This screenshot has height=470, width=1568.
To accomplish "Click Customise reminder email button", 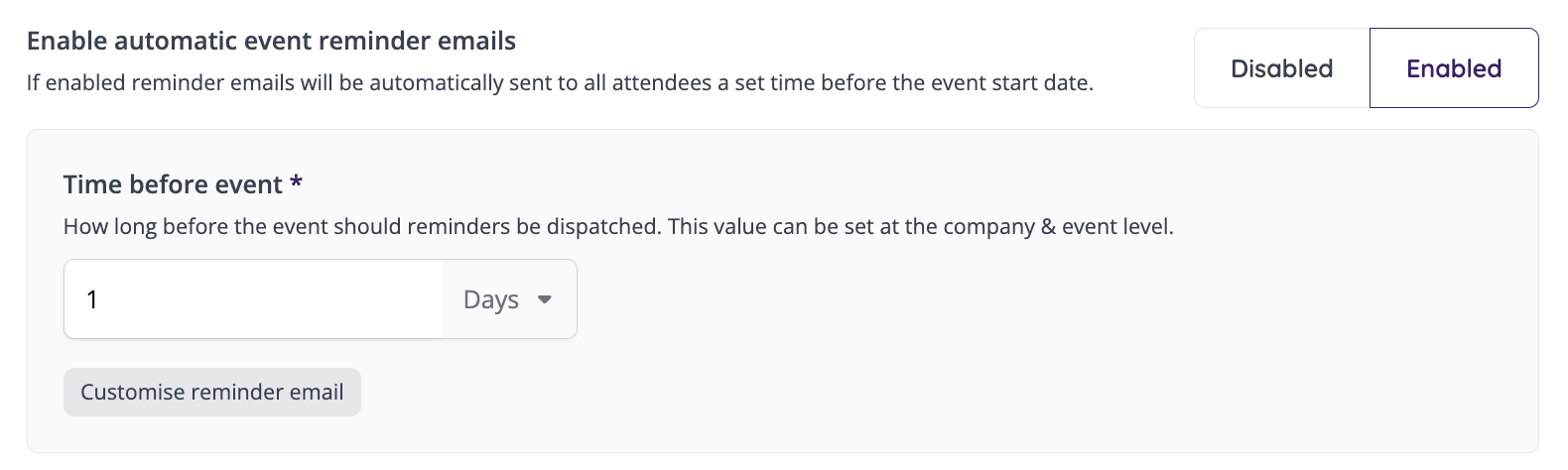I will [x=212, y=393].
